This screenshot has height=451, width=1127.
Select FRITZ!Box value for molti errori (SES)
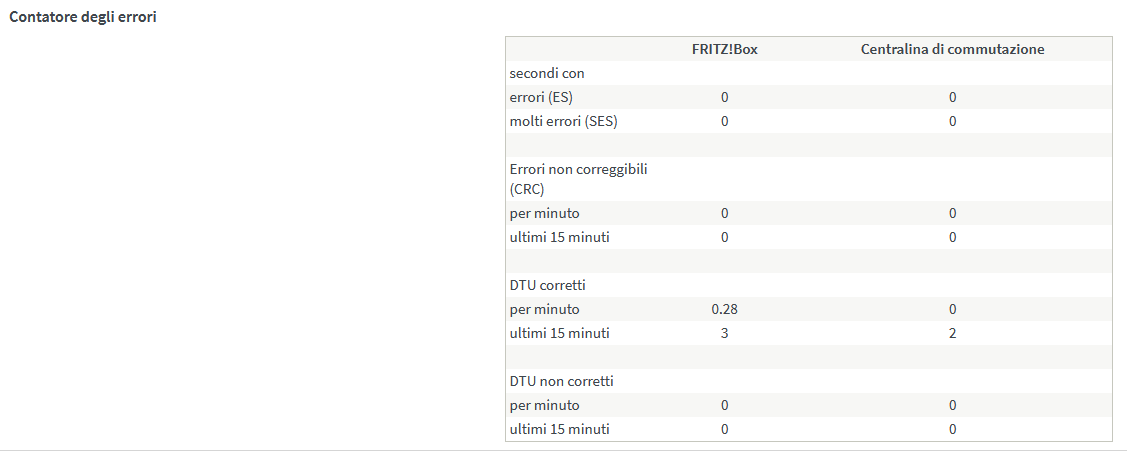tap(724, 121)
